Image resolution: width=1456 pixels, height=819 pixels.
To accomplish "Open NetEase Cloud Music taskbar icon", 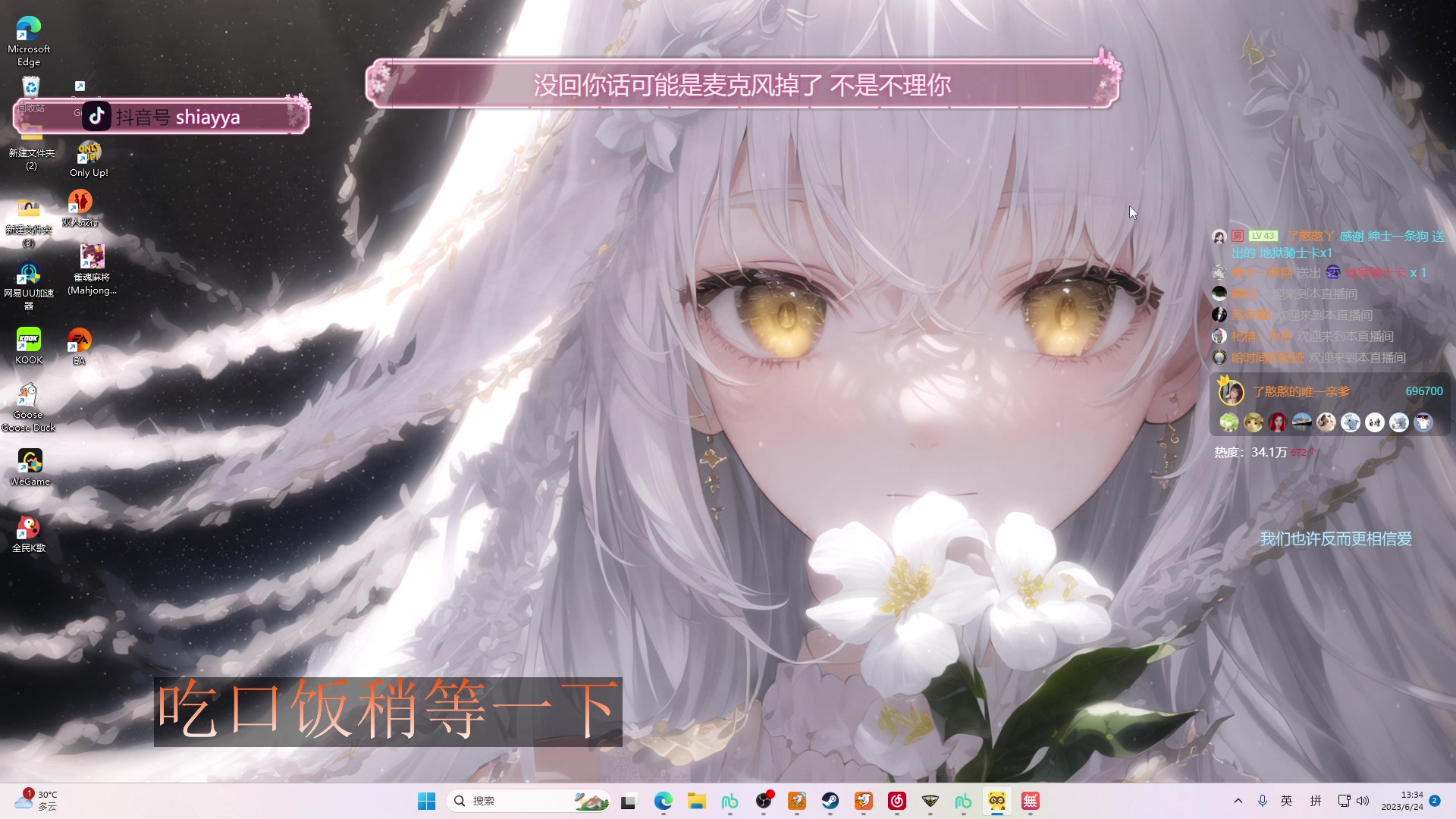I will 897,801.
